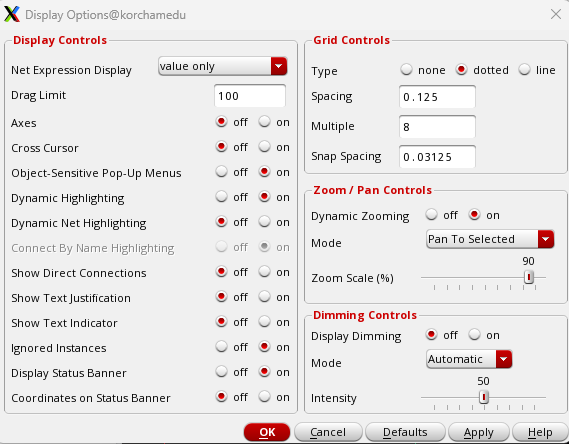Set Axes to on
The width and height of the screenshot is (569, 444).
(265, 122)
